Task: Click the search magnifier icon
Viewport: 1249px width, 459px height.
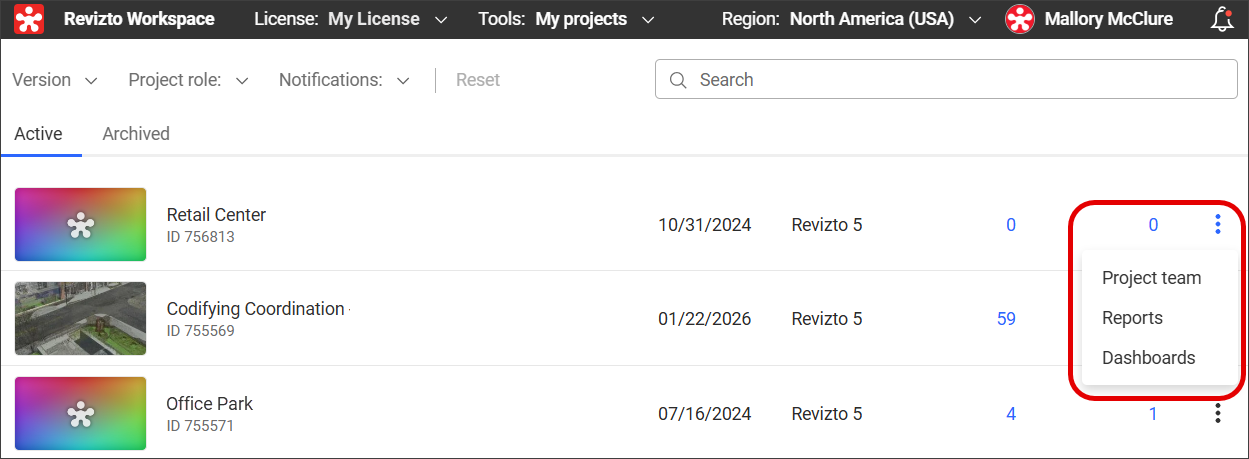Action: tap(678, 80)
